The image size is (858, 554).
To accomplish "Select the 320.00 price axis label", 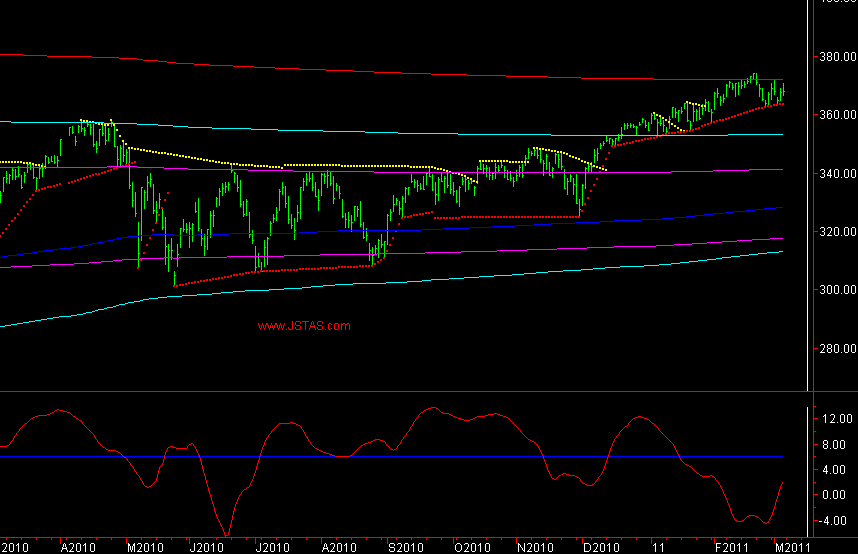I will point(836,232).
